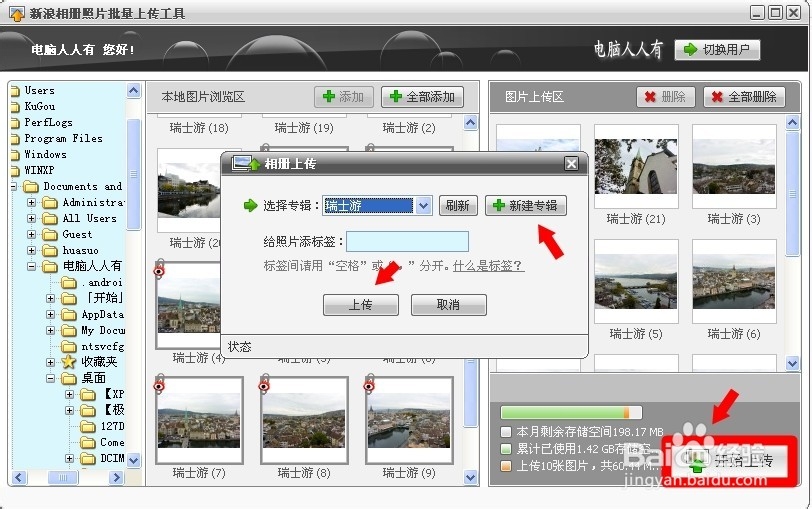This screenshot has width=812, height=509.
Task: Click the 添加 add button
Action: 343,97
